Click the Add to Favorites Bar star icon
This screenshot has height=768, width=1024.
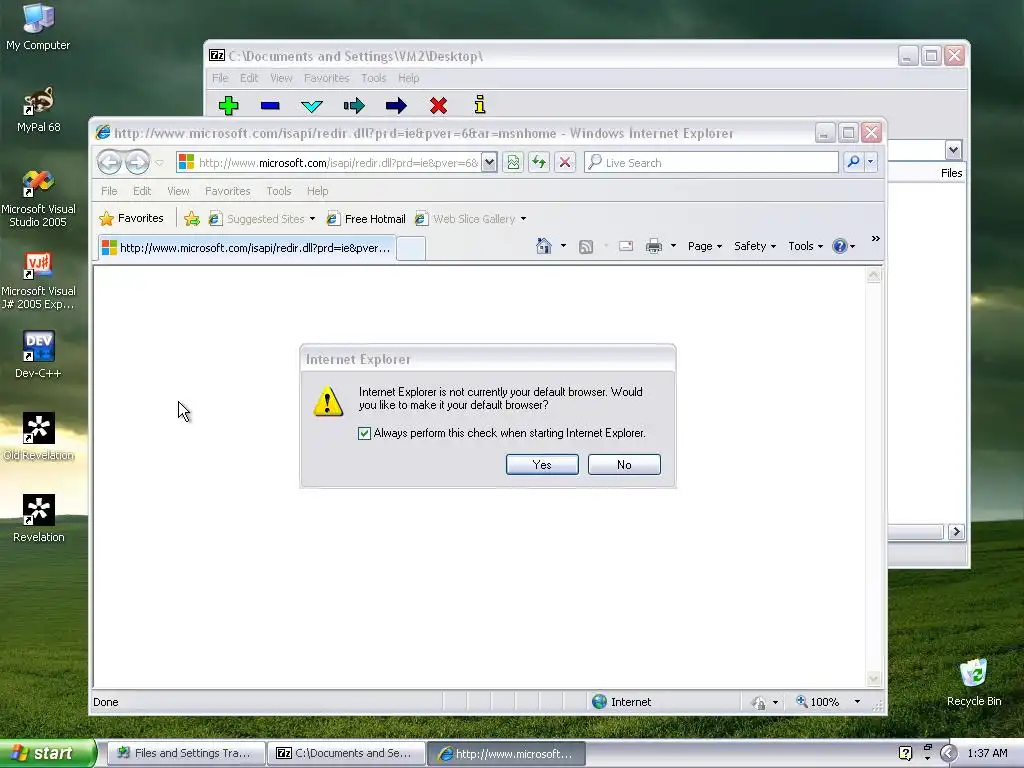tap(191, 219)
